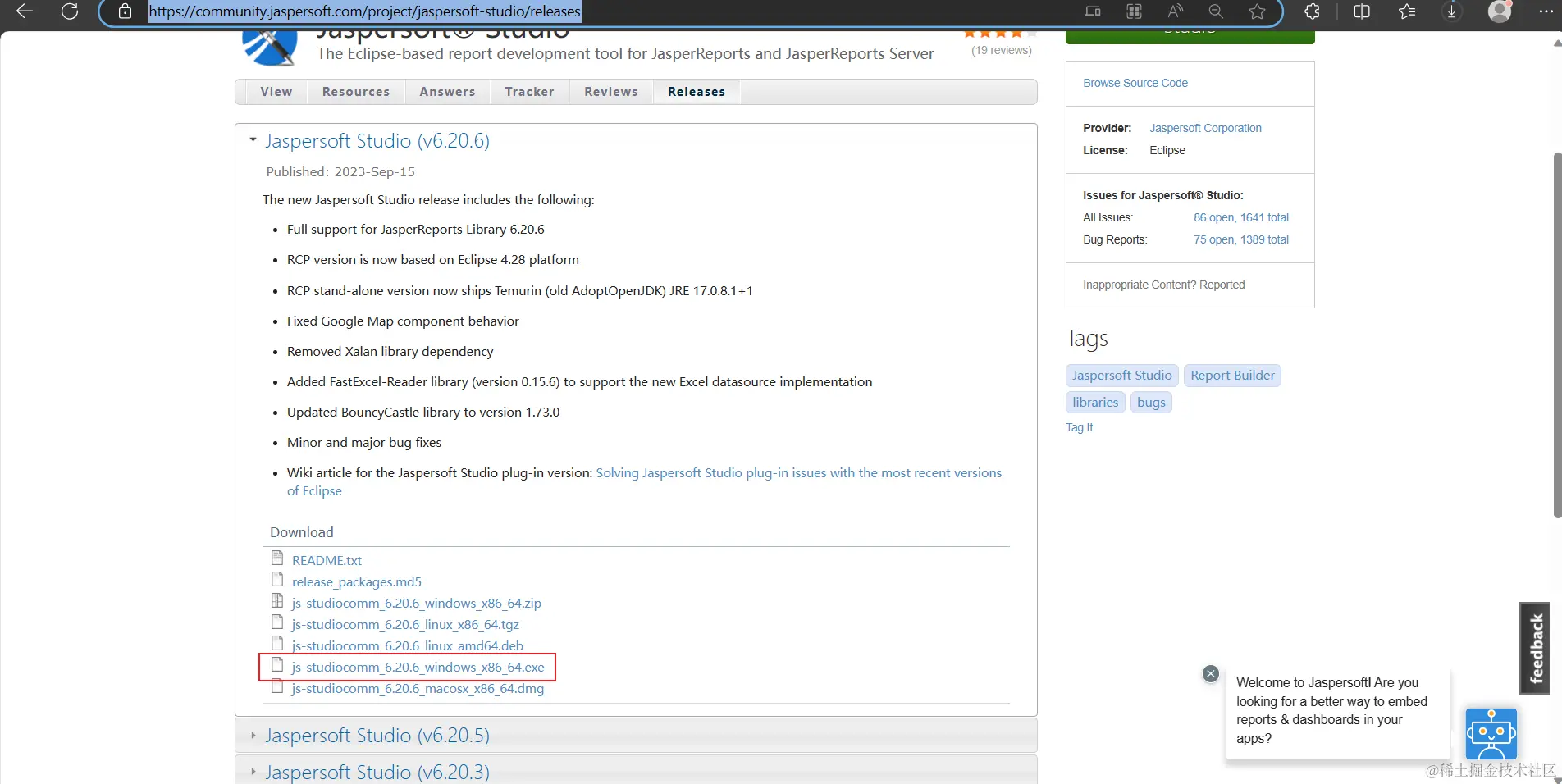Image resolution: width=1562 pixels, height=784 pixels.
Task: Click the Welcome to Jaspersoft chat message
Action: 1338,710
